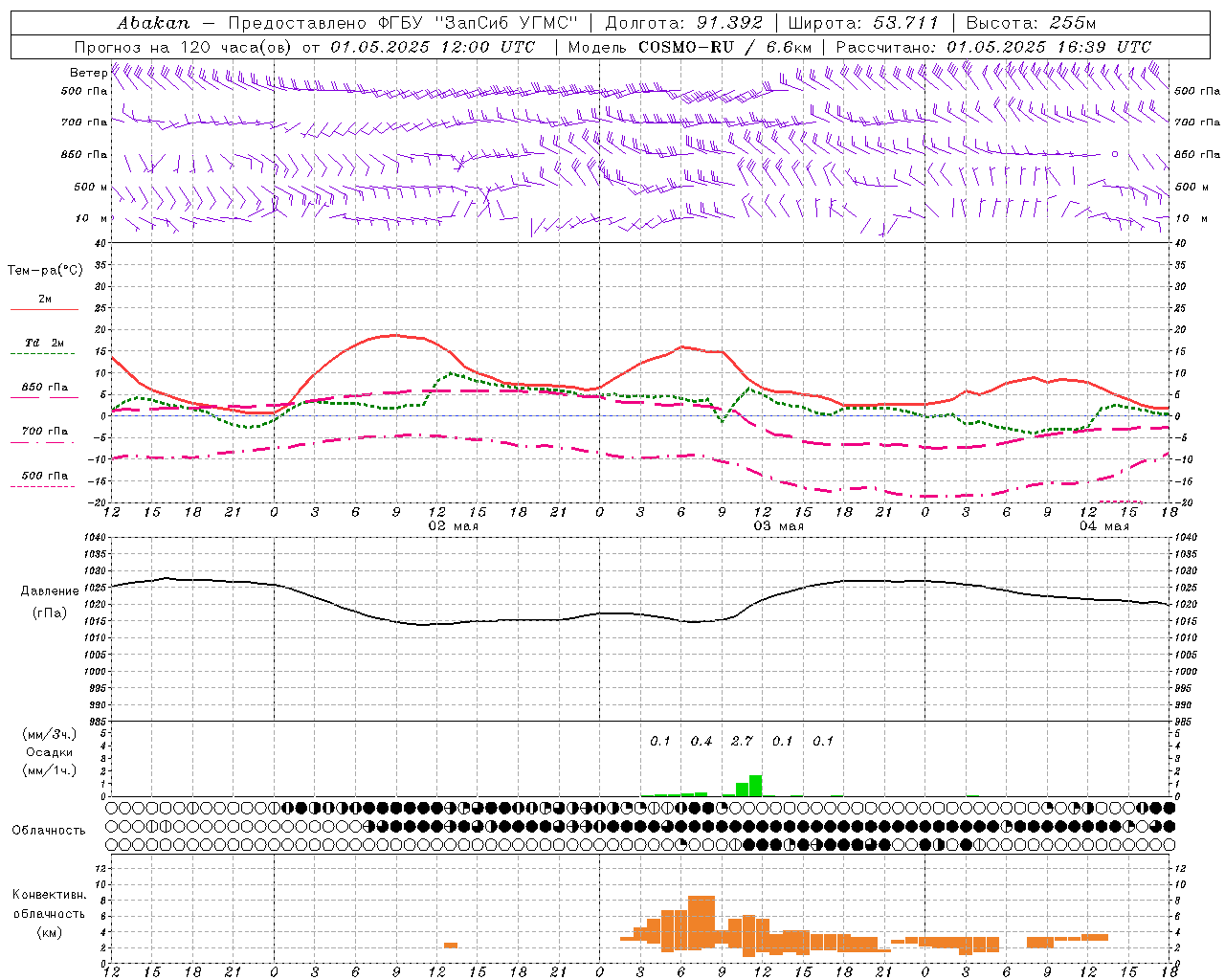Select the 'Широта: 53.711' header text

click(x=864, y=23)
